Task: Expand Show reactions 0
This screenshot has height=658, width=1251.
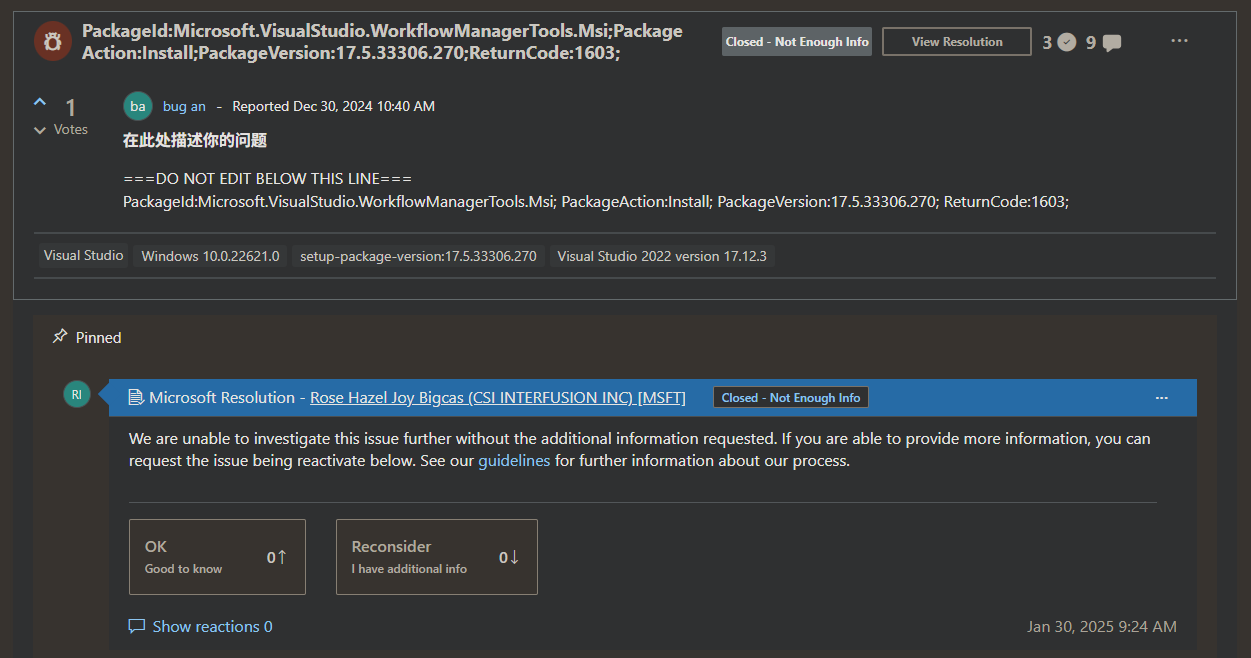Action: click(x=212, y=627)
